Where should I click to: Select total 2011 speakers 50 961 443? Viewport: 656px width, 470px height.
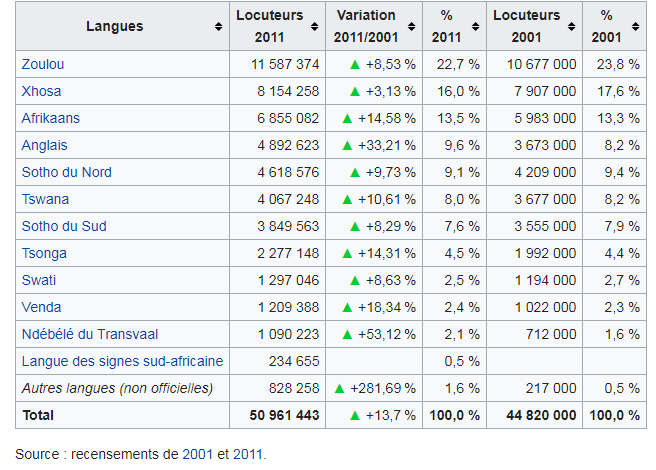tap(284, 415)
